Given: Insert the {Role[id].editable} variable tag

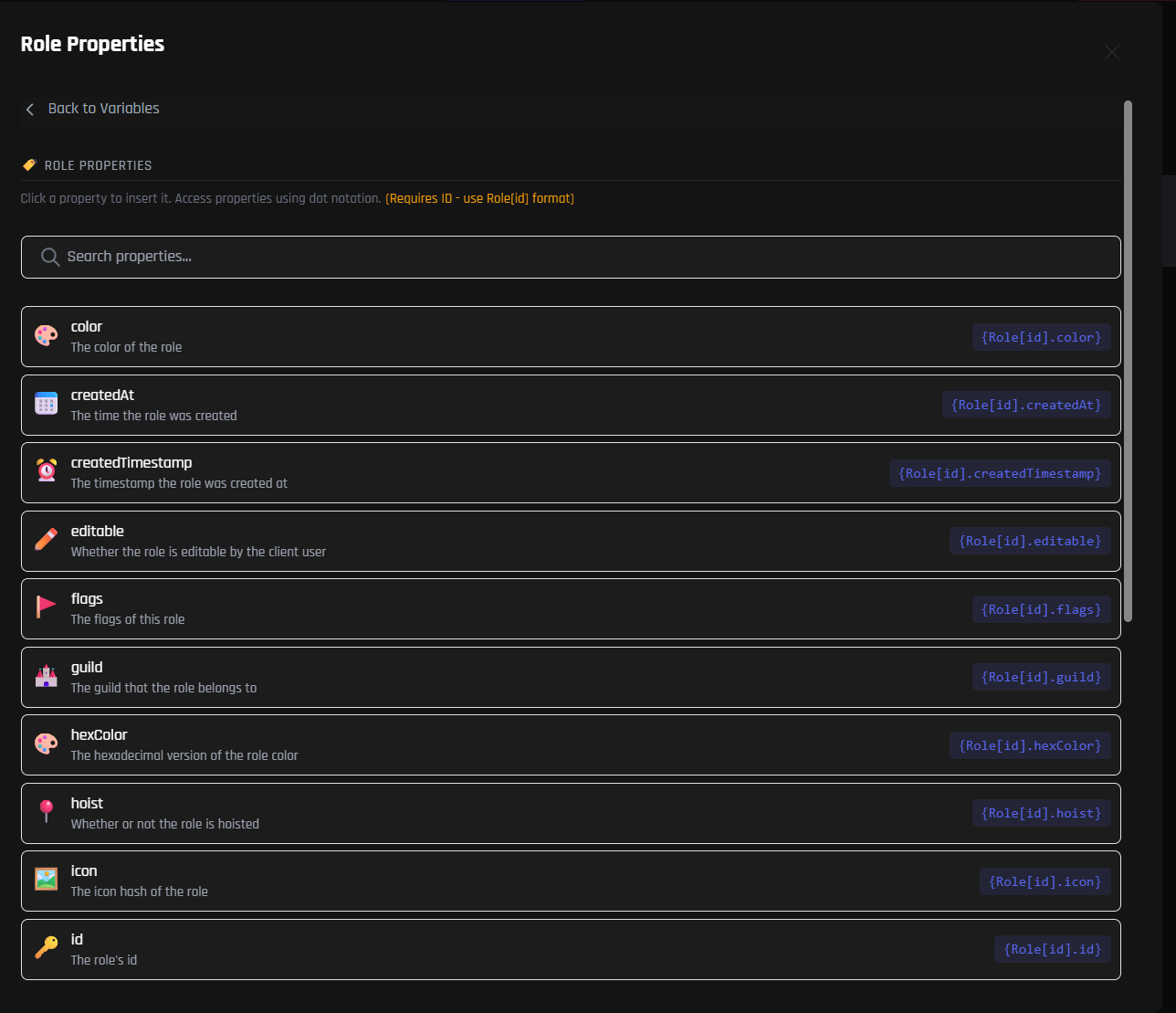Looking at the screenshot, I should coord(1030,541).
